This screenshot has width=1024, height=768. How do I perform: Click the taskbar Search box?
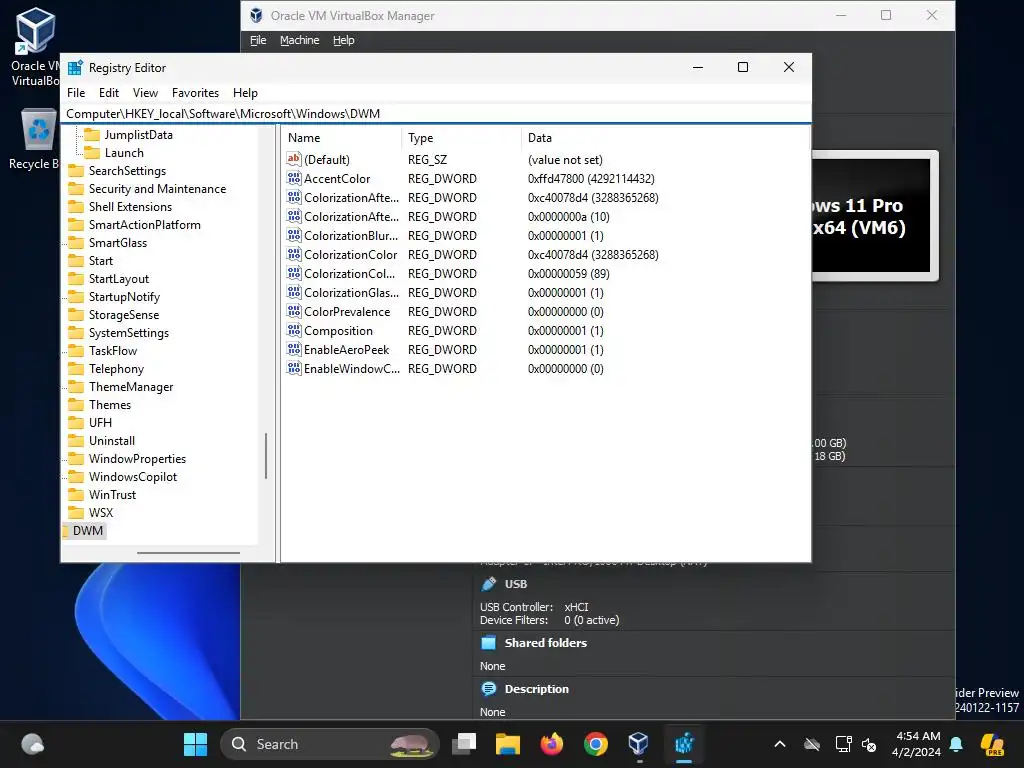330,744
